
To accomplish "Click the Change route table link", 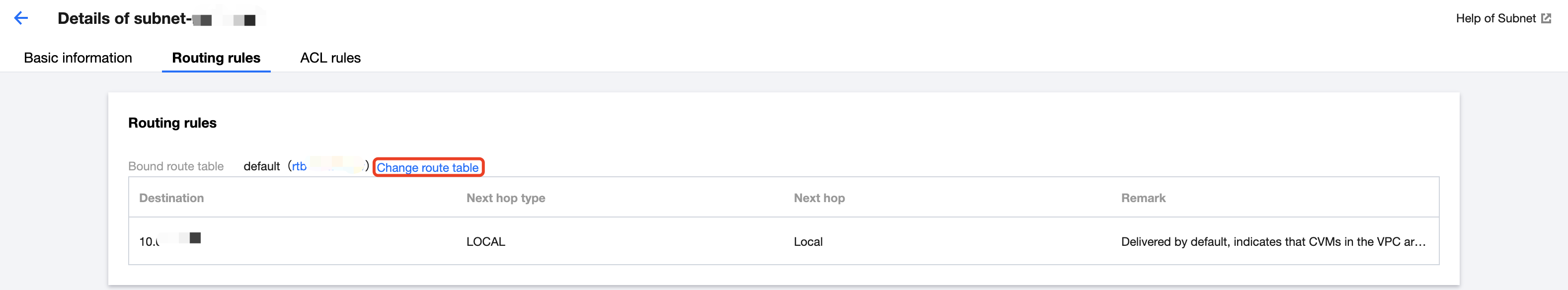I will tap(428, 167).
